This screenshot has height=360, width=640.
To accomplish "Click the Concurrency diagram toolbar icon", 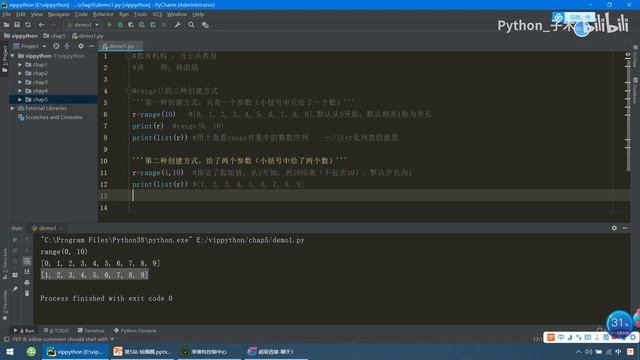I will [153, 25].
